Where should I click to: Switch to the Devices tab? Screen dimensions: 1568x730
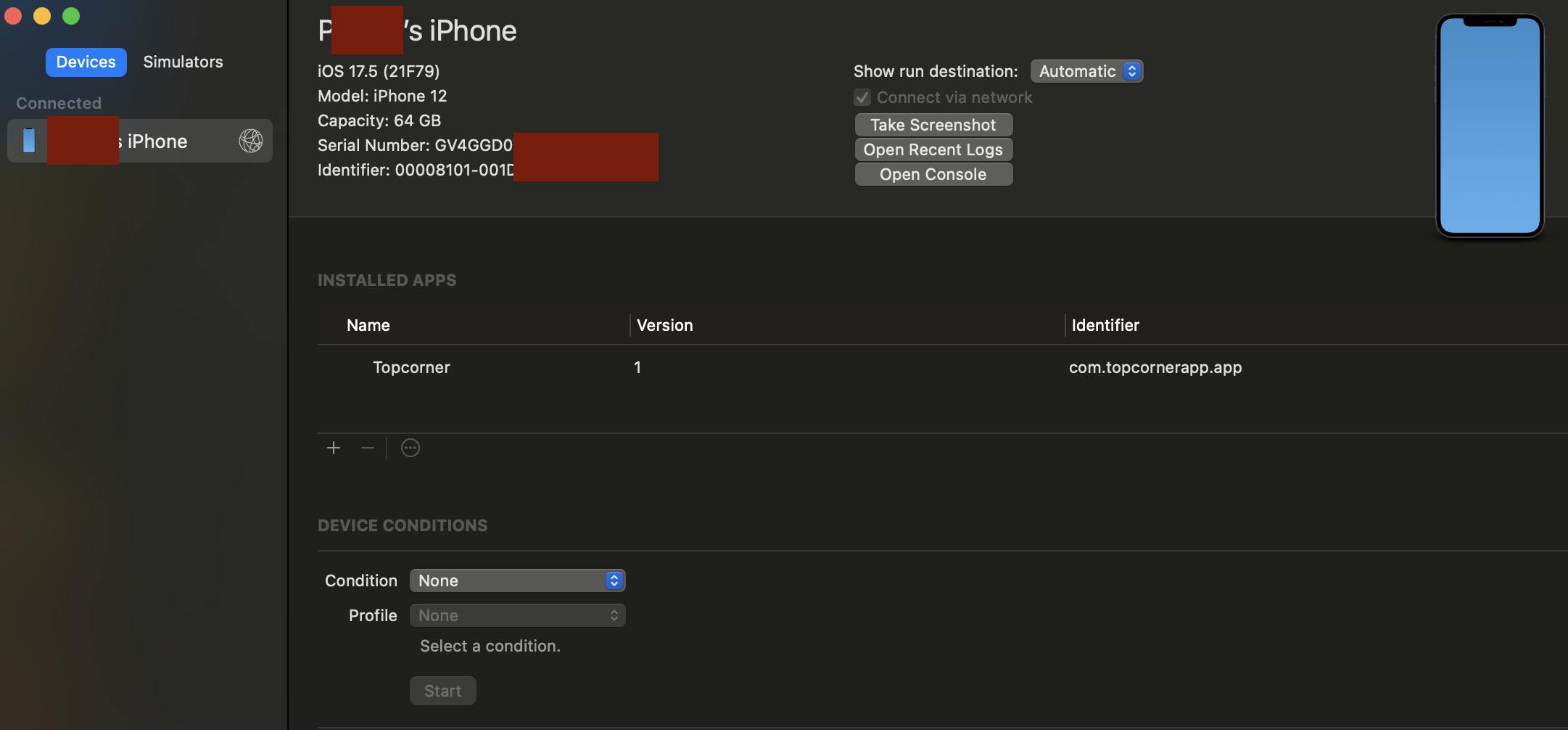tap(86, 62)
